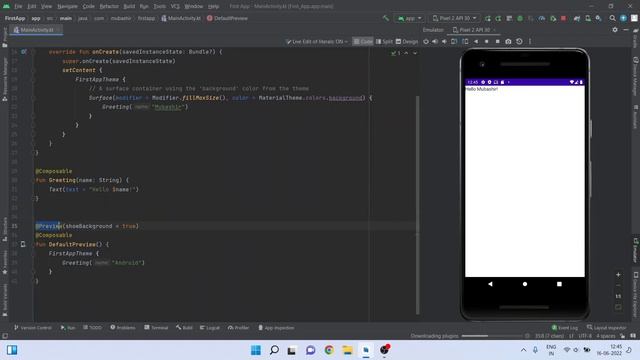The height and width of the screenshot is (360, 640).
Task: Click emulator toolbar Home circle icon
Action: tap(487, 42)
